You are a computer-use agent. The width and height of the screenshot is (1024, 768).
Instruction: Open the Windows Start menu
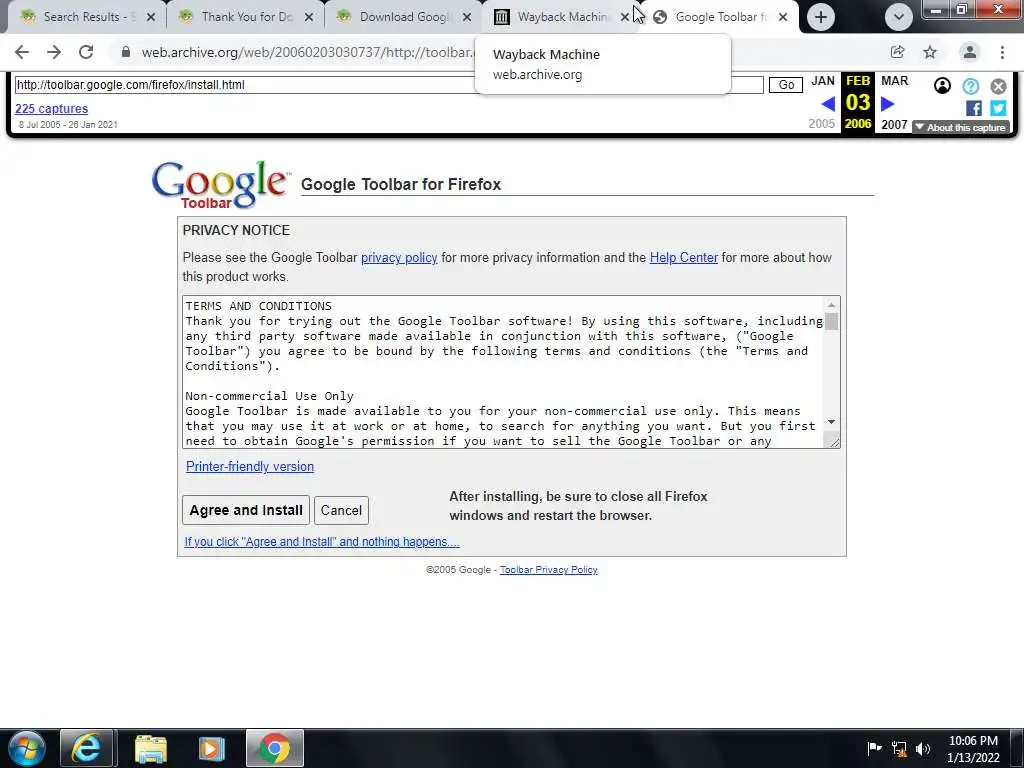tap(27, 748)
